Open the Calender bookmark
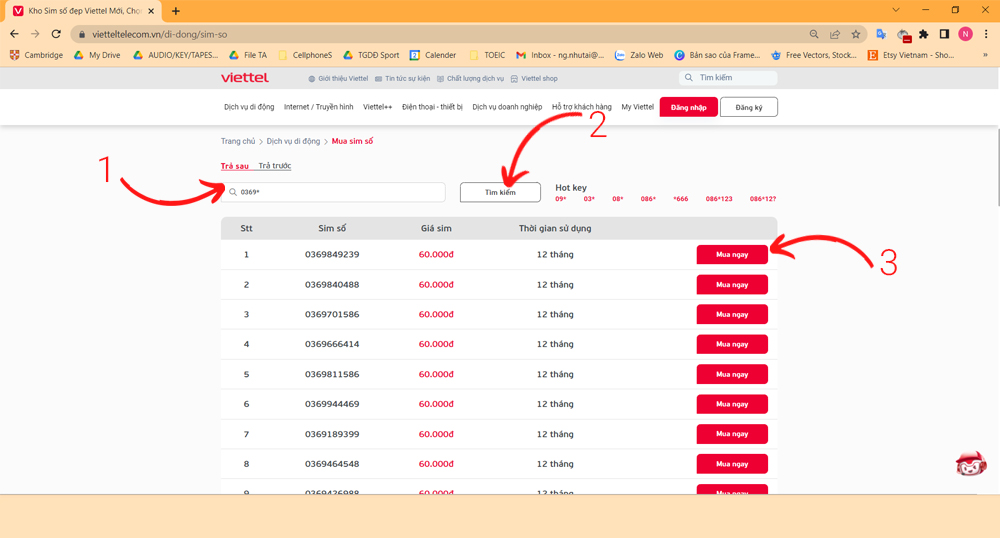The image size is (1000, 538). pyautogui.click(x=433, y=55)
